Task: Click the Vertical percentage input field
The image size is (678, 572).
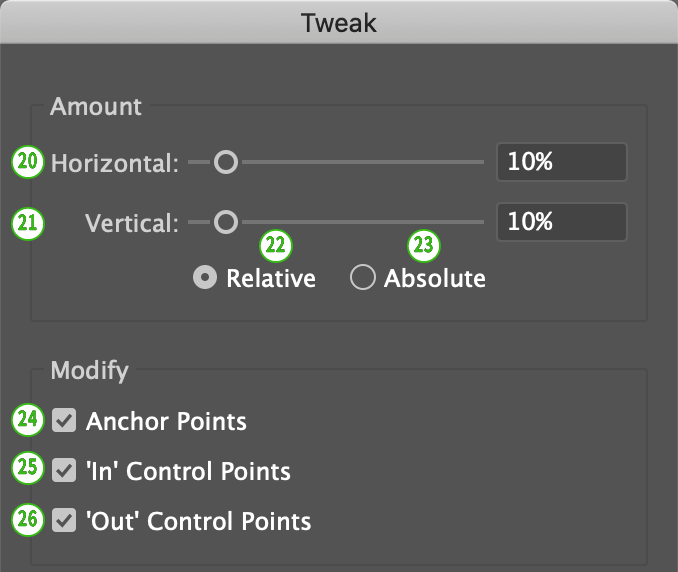Action: [x=561, y=222]
